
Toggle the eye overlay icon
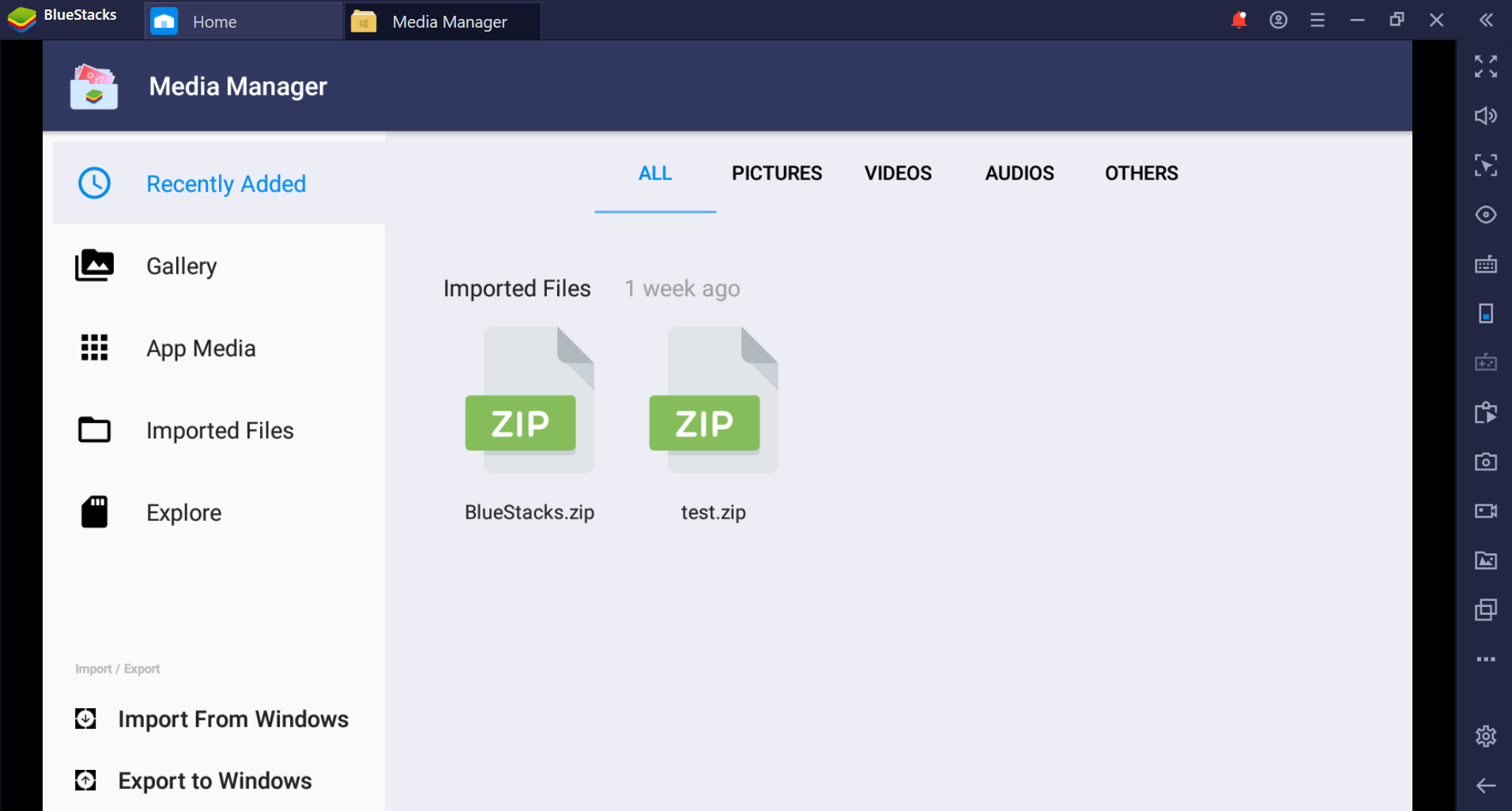point(1486,214)
